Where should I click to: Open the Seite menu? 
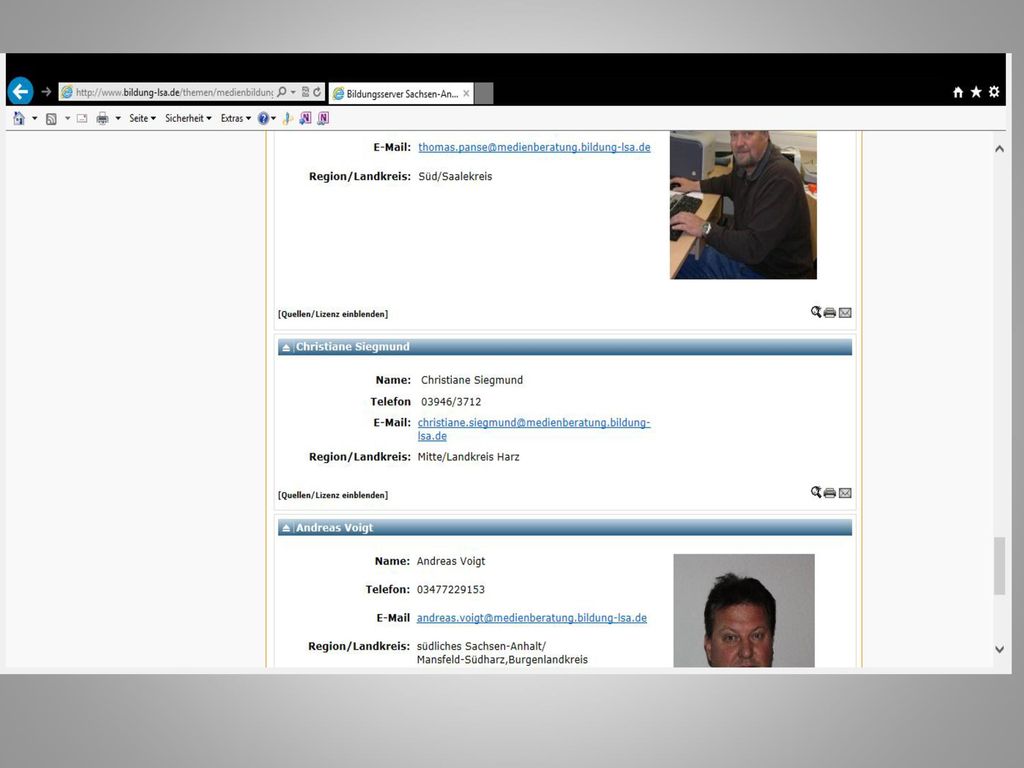coord(142,118)
